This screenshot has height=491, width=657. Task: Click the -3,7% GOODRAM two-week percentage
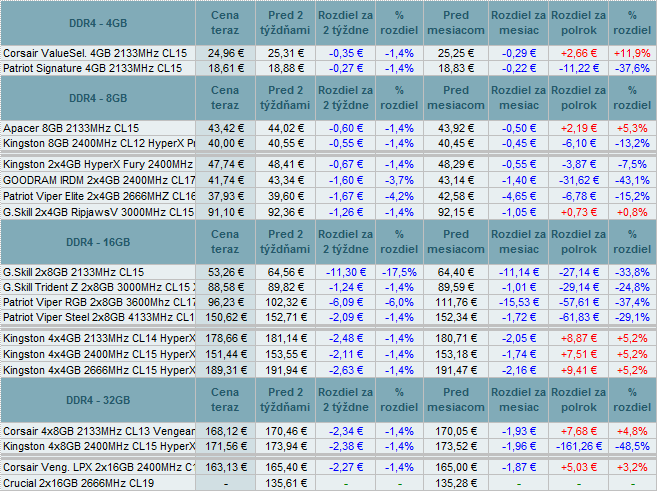click(x=399, y=180)
